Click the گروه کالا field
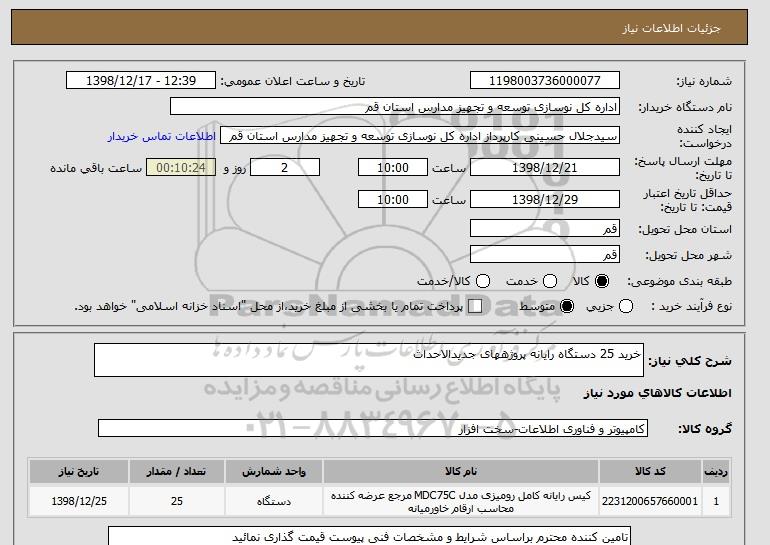The height and width of the screenshot is (545, 770). (x=373, y=428)
